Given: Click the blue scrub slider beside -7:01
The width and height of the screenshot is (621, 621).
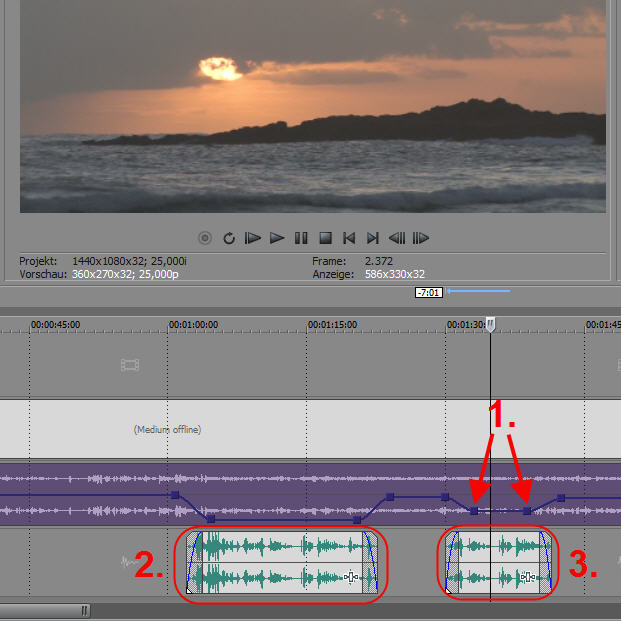Looking at the screenshot, I should tap(479, 291).
